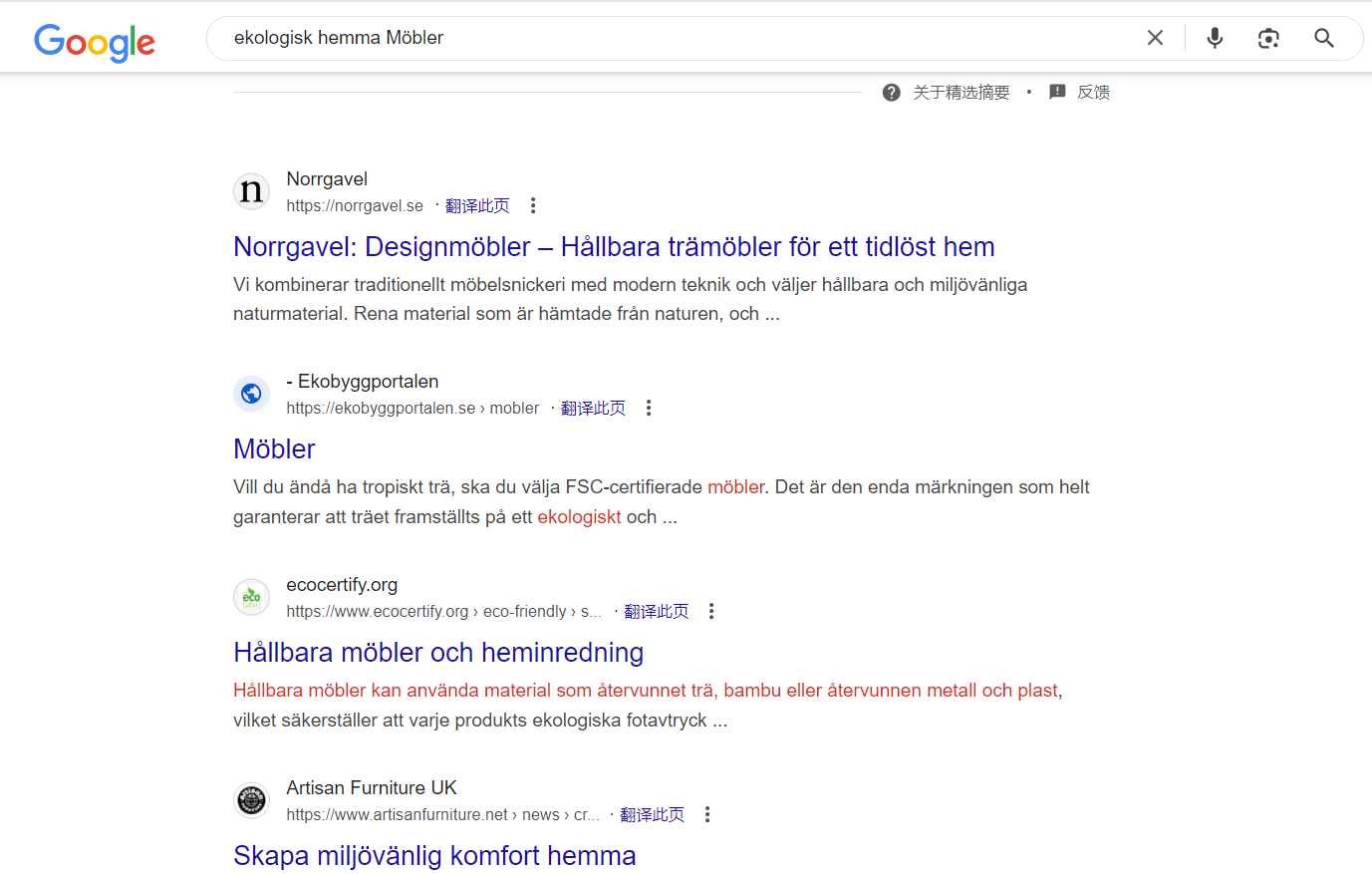The image size is (1372, 874).
Task: Click the Artisan Furniture UK favicon
Action: click(252, 800)
